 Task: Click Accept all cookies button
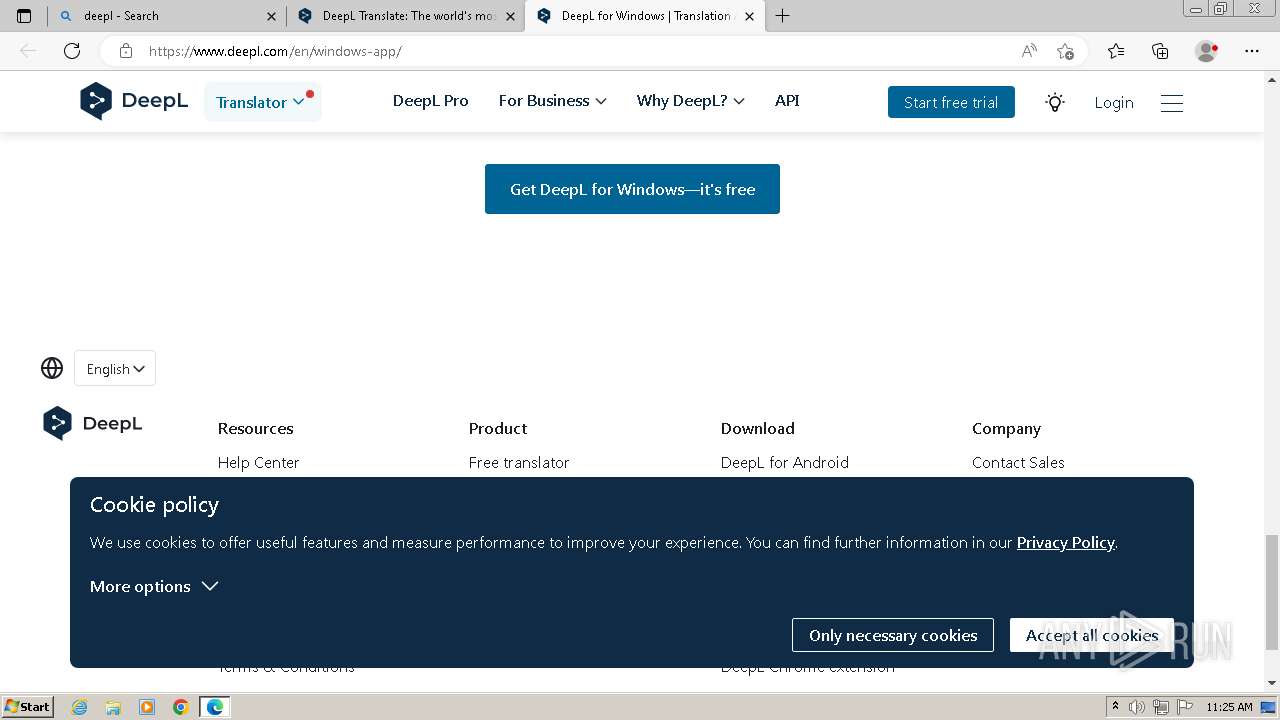(x=1092, y=635)
